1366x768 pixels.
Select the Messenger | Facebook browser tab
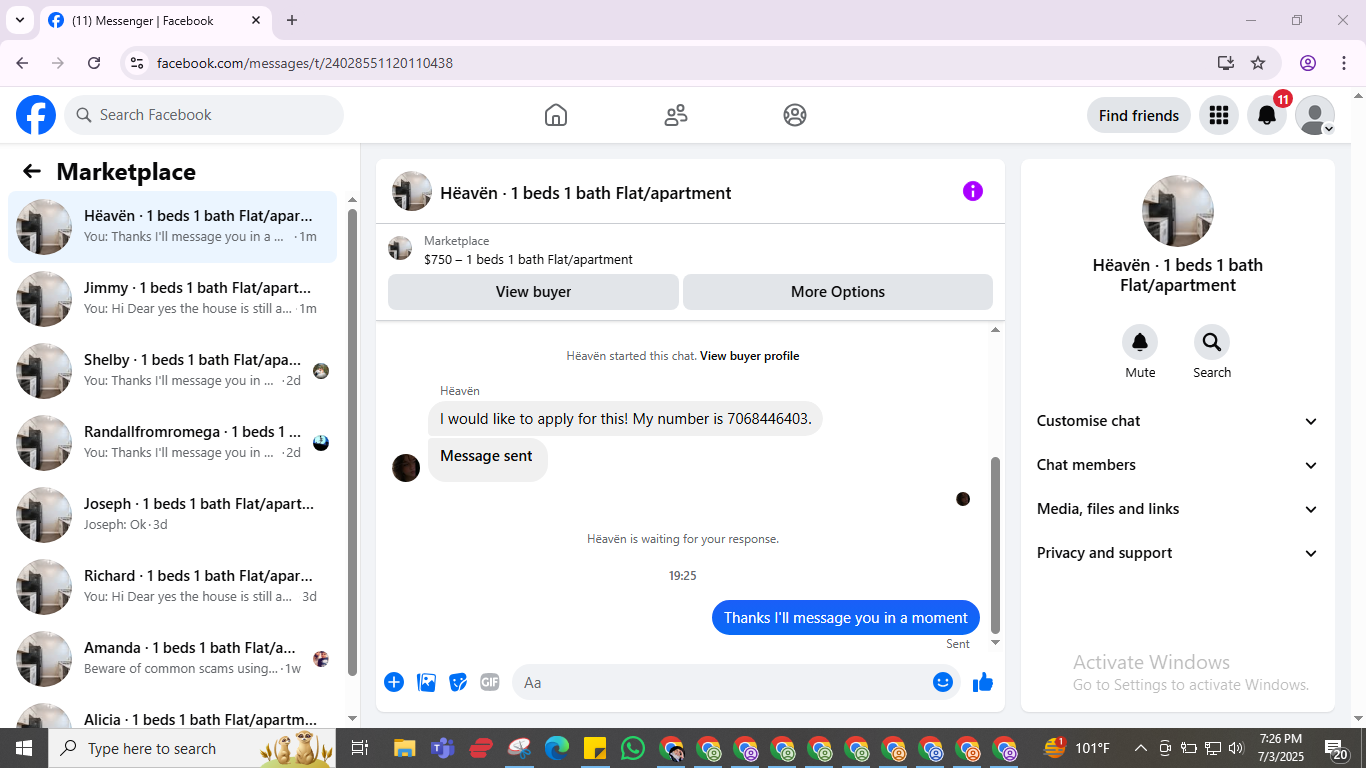click(155, 20)
